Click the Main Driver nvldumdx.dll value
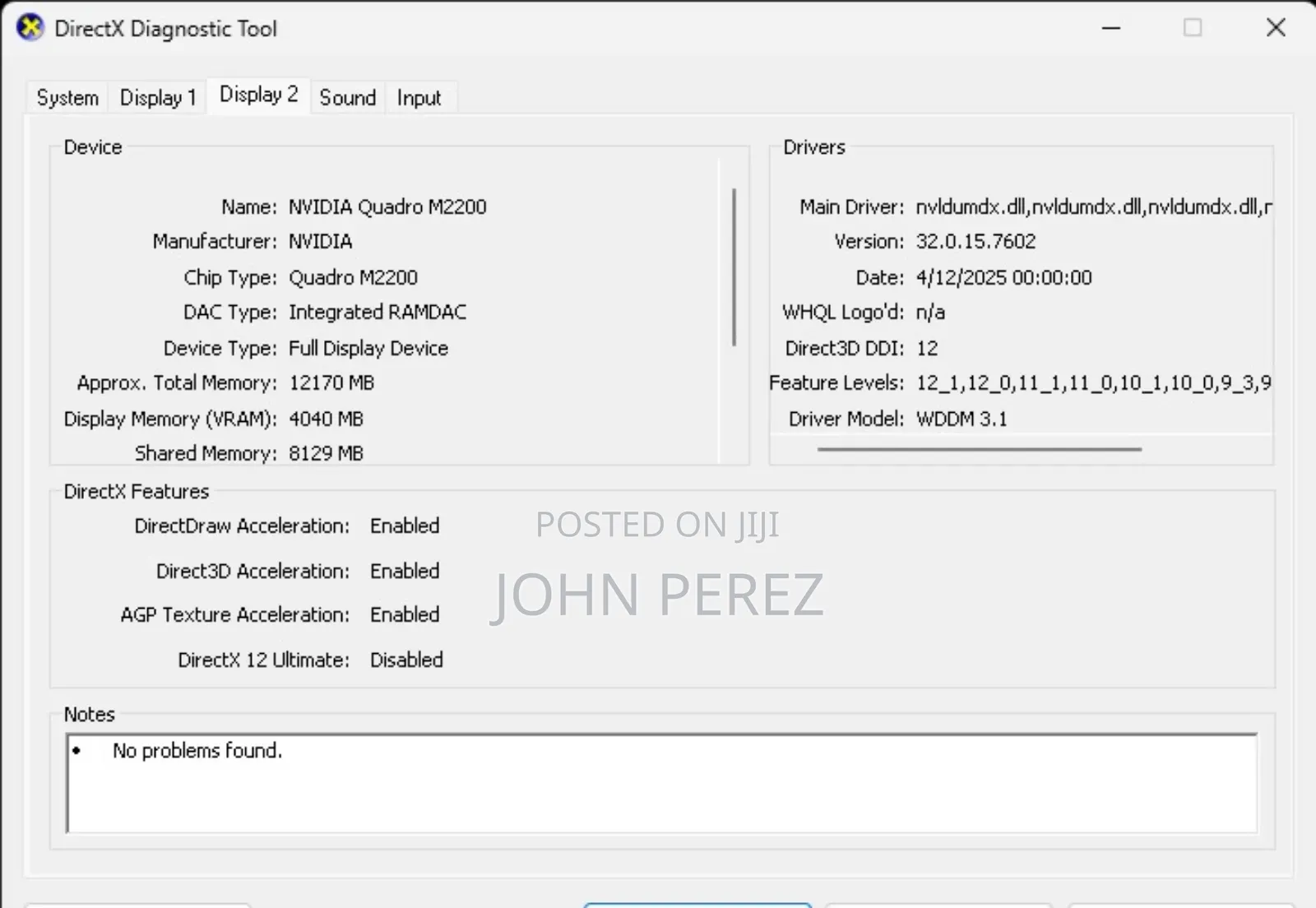 pos(1094,206)
